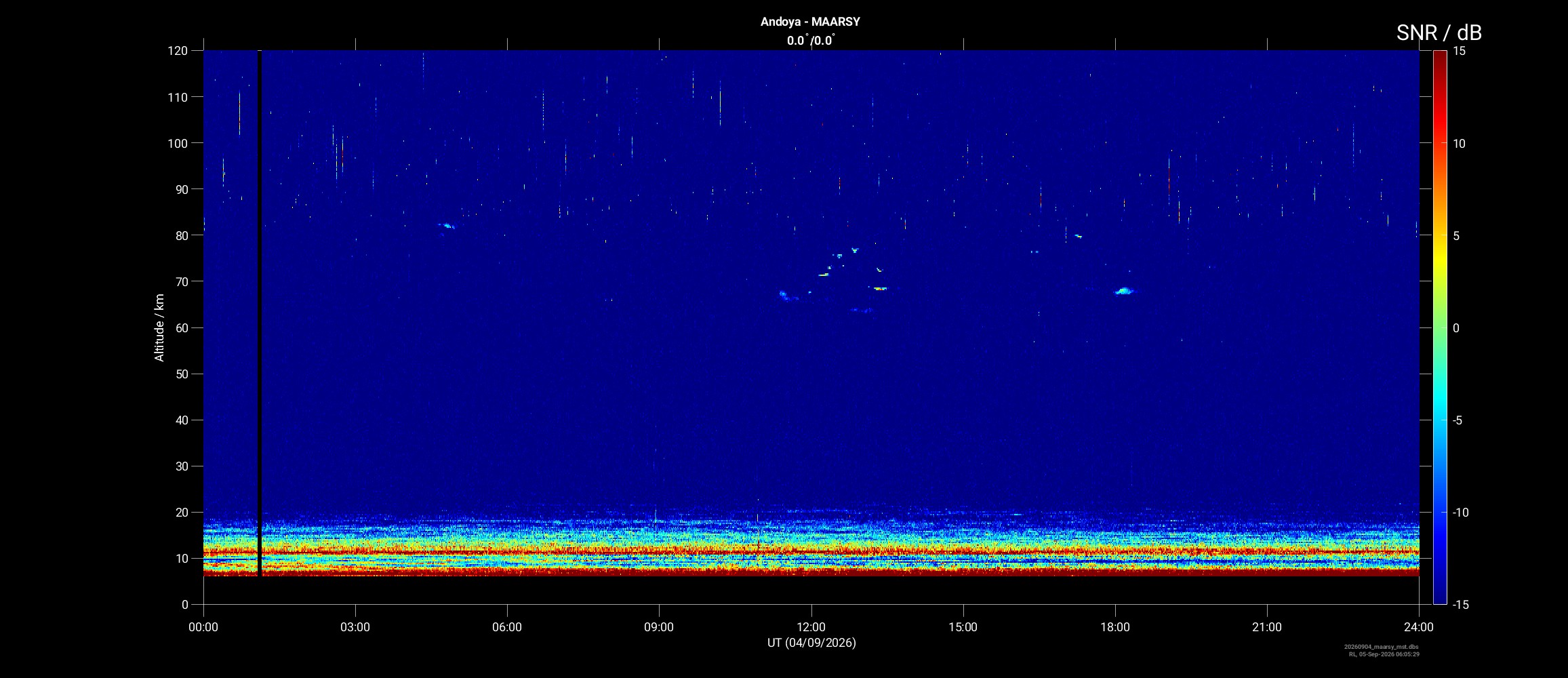The image size is (1568, 678).
Task: Click the black data gap vertical line
Action: tap(259, 313)
